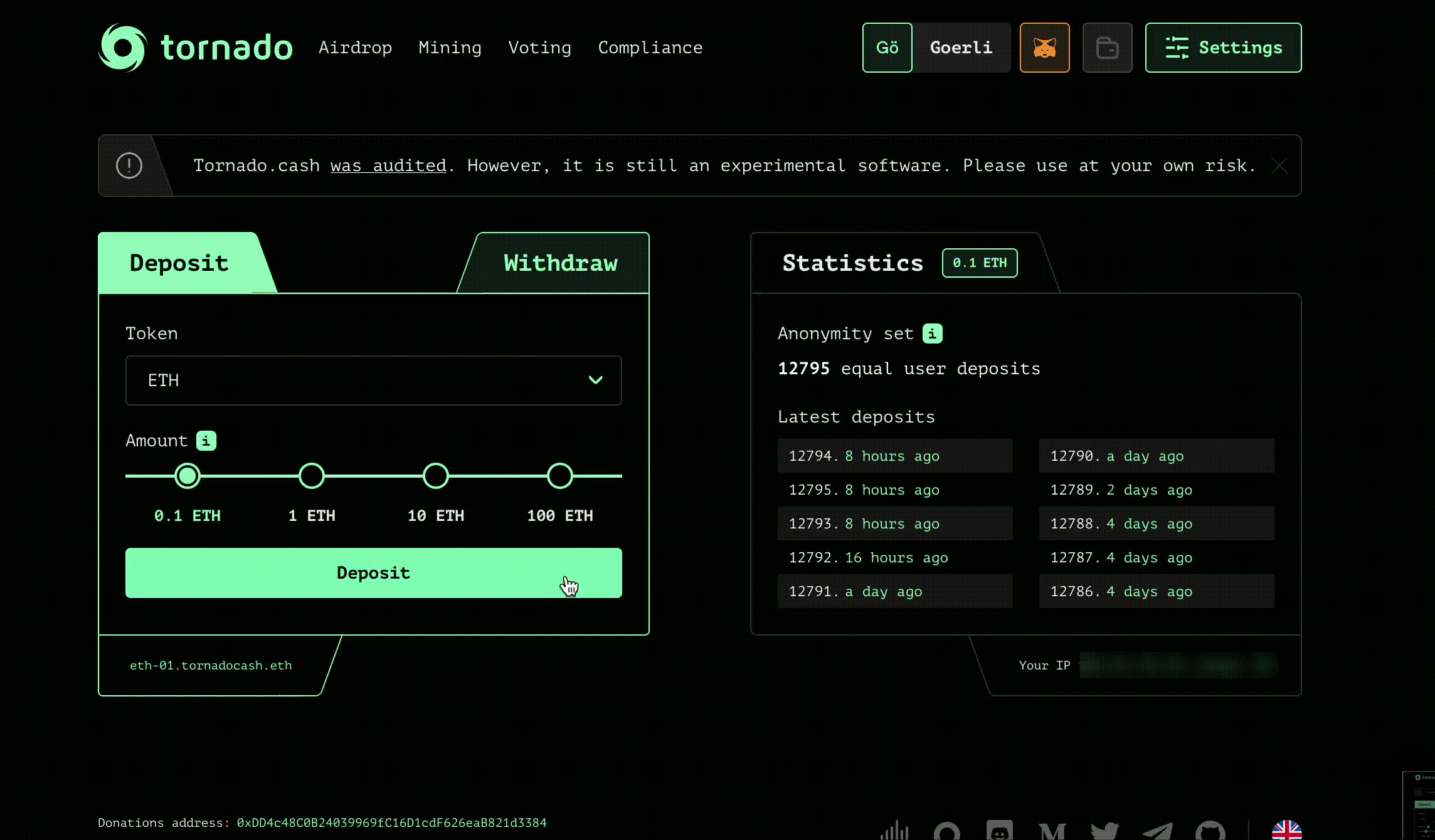Click the Anonymity set info icon

[932, 333]
